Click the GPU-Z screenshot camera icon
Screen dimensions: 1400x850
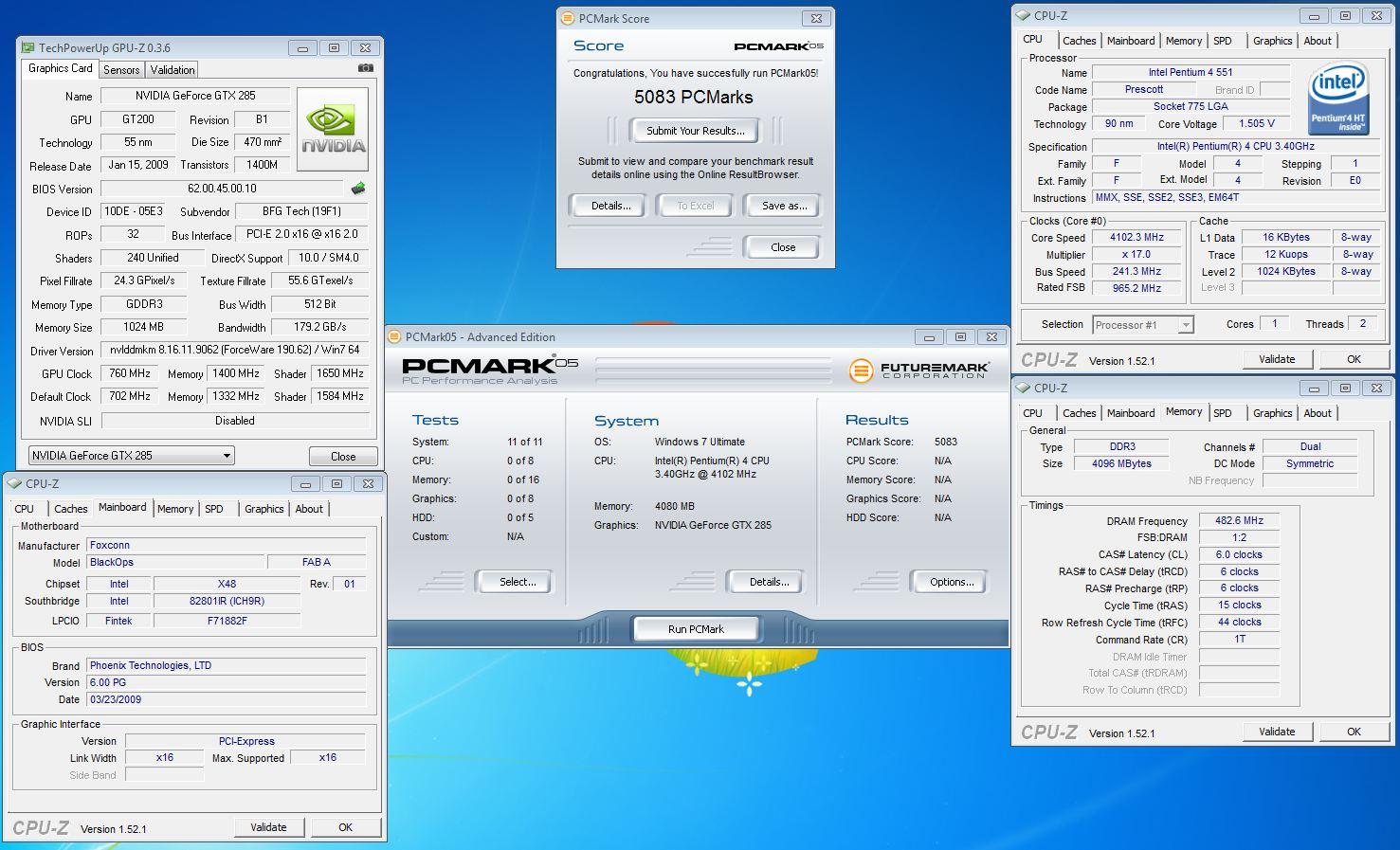pyautogui.click(x=366, y=68)
